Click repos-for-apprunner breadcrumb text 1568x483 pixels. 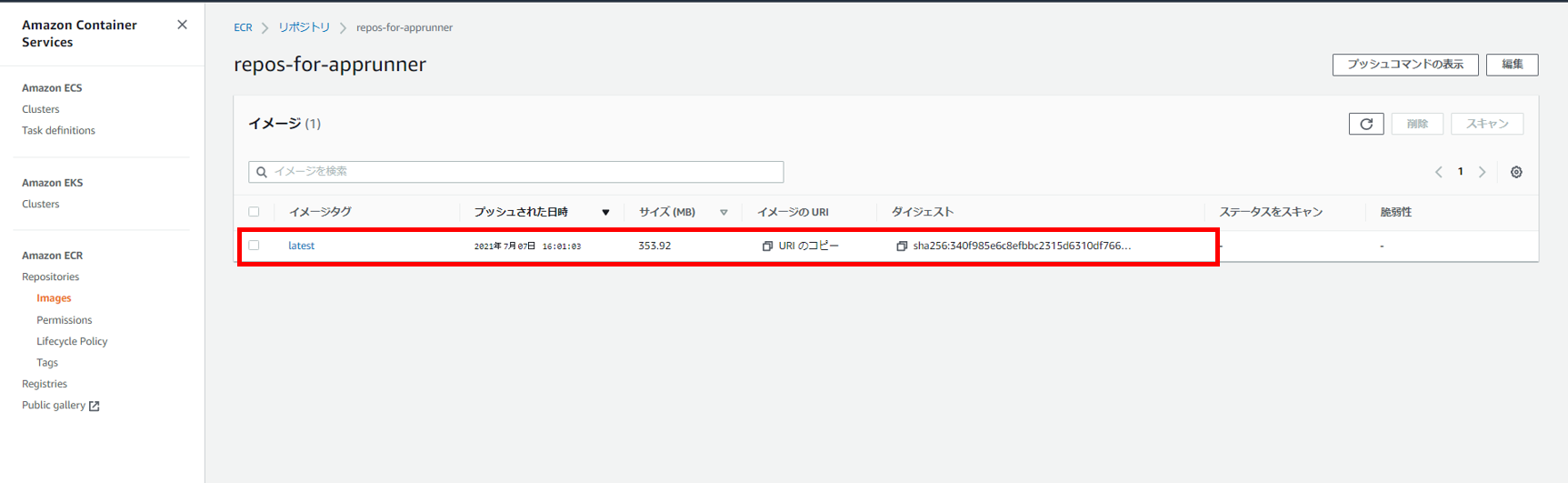404,27
